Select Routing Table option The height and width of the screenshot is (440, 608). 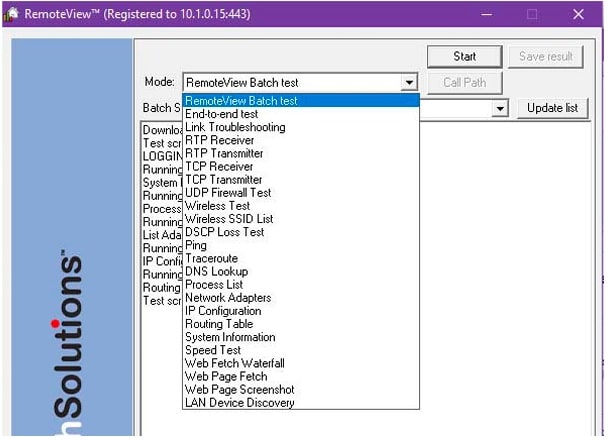[x=301, y=324]
